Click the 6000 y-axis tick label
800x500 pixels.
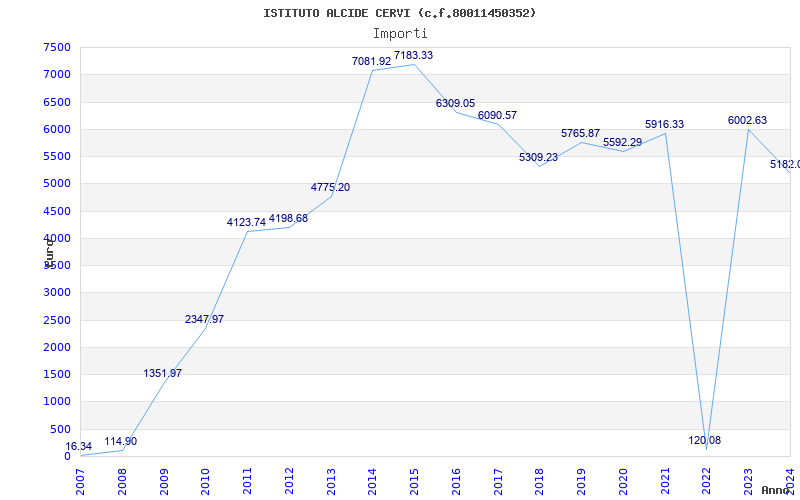(57, 129)
